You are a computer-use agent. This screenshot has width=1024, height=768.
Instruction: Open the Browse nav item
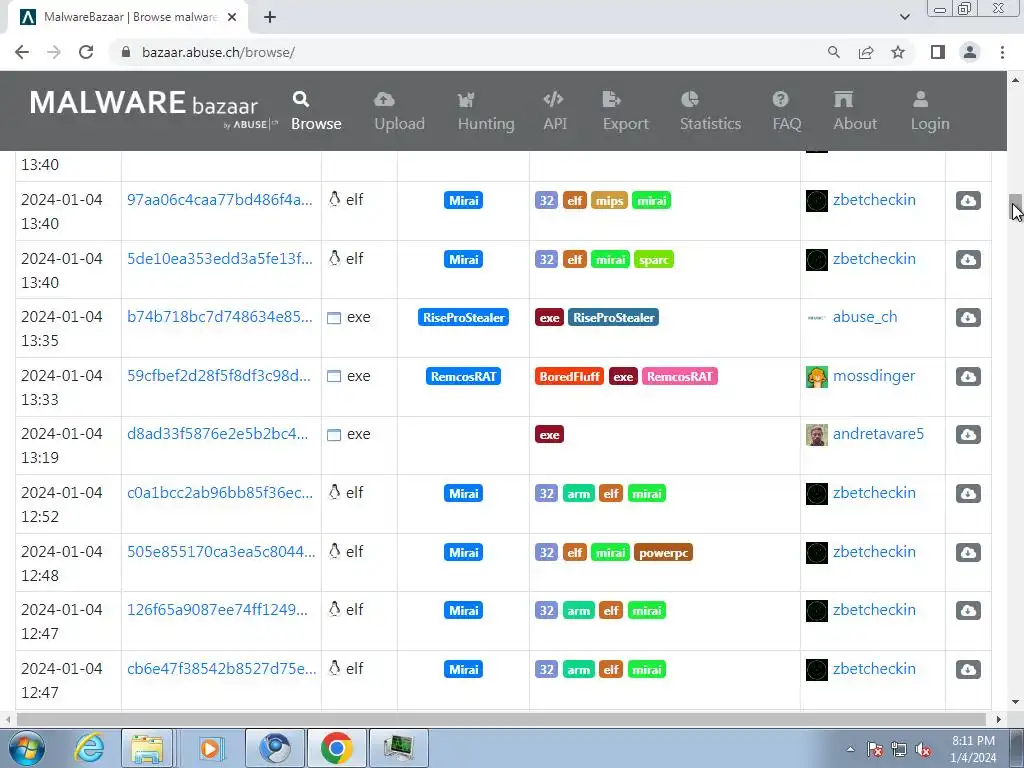316,111
